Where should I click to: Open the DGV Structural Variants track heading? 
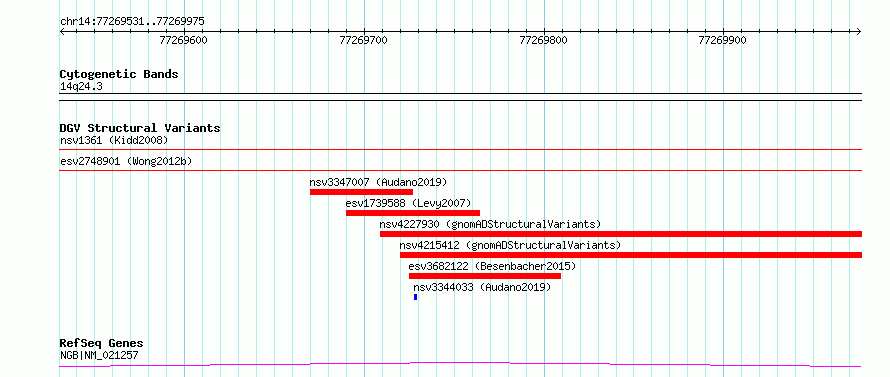tap(140, 128)
